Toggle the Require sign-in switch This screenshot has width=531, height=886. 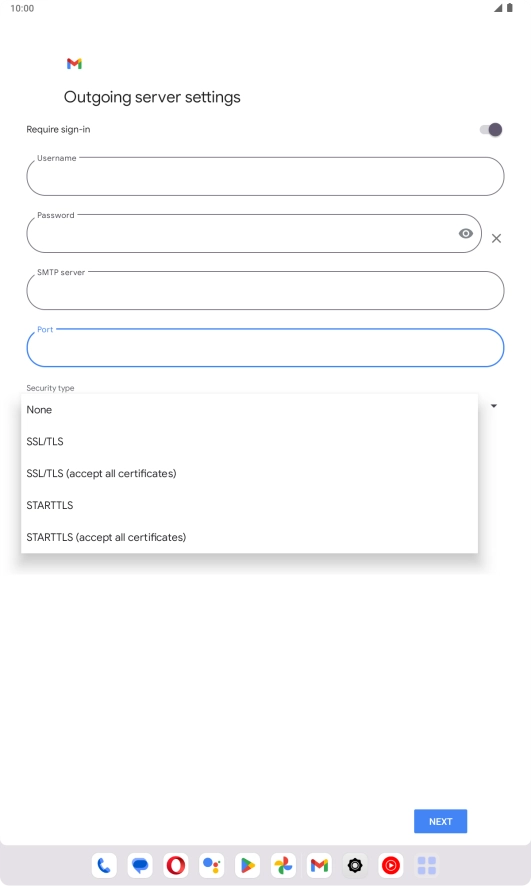coord(491,129)
